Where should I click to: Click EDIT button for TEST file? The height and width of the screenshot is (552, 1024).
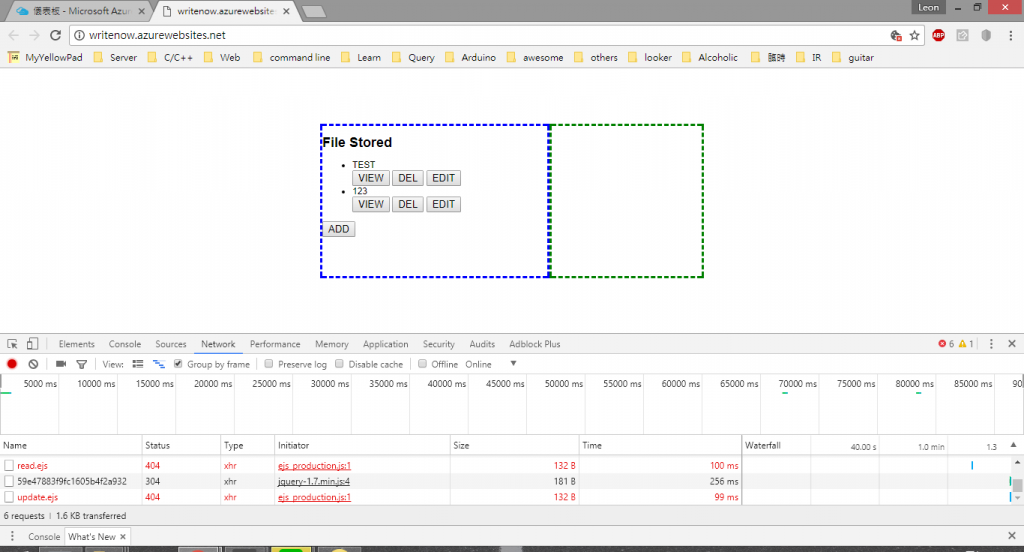pyautogui.click(x=443, y=178)
